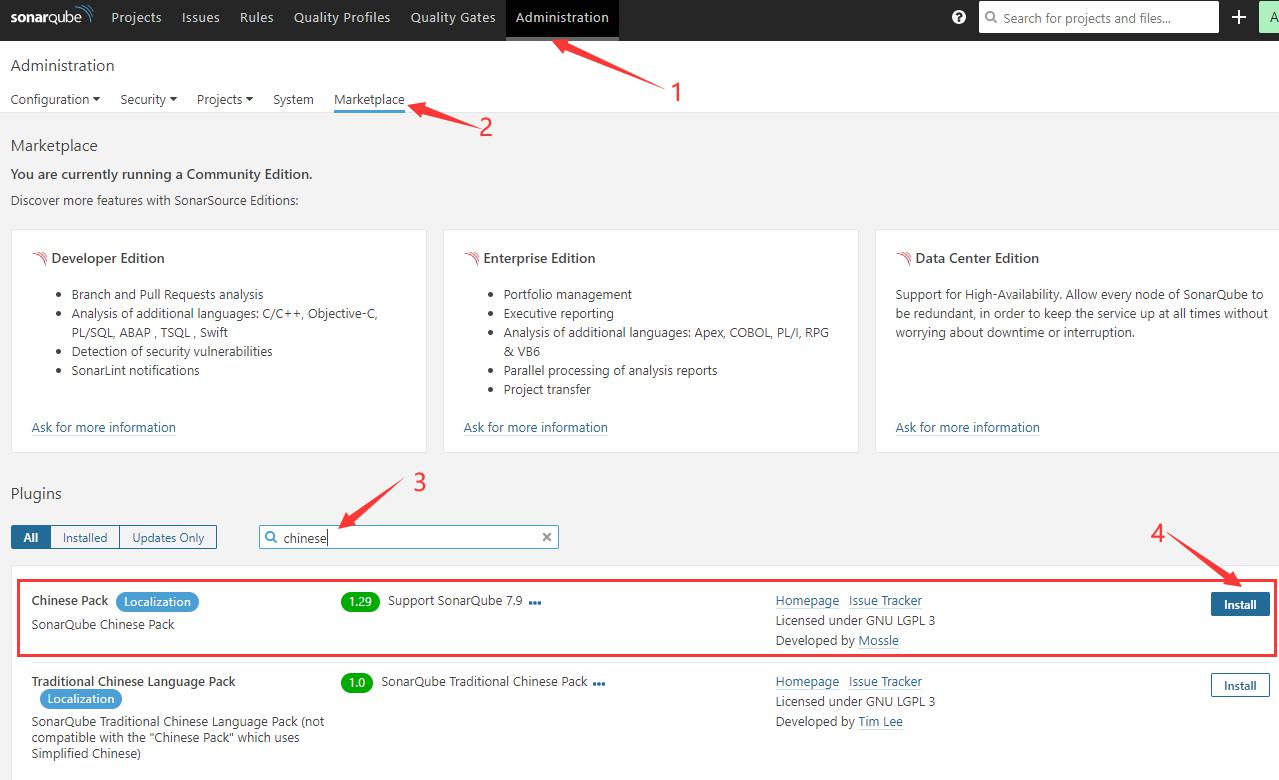This screenshot has width=1279, height=780.
Task: Click the SonarQube logo
Action: (x=52, y=17)
